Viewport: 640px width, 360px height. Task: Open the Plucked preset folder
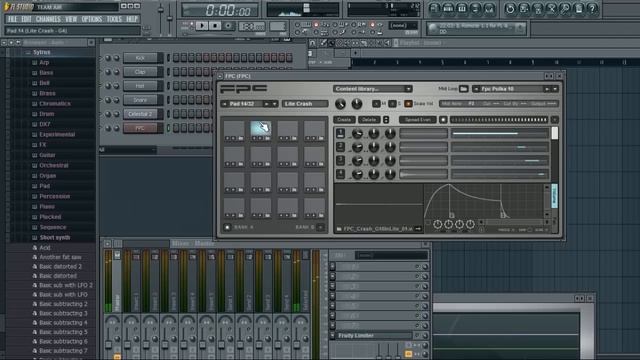point(50,217)
